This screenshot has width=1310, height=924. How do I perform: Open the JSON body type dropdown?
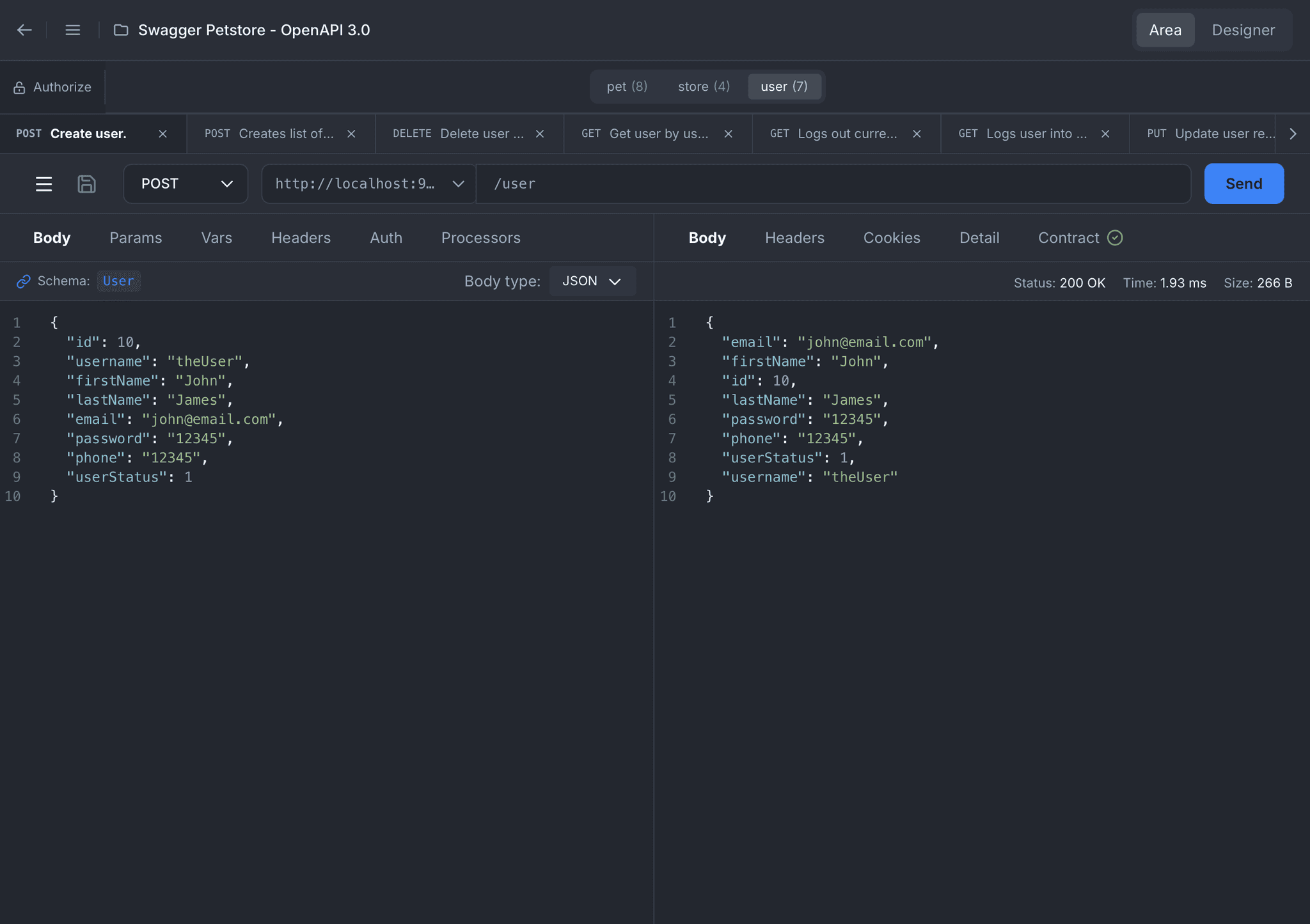592,281
